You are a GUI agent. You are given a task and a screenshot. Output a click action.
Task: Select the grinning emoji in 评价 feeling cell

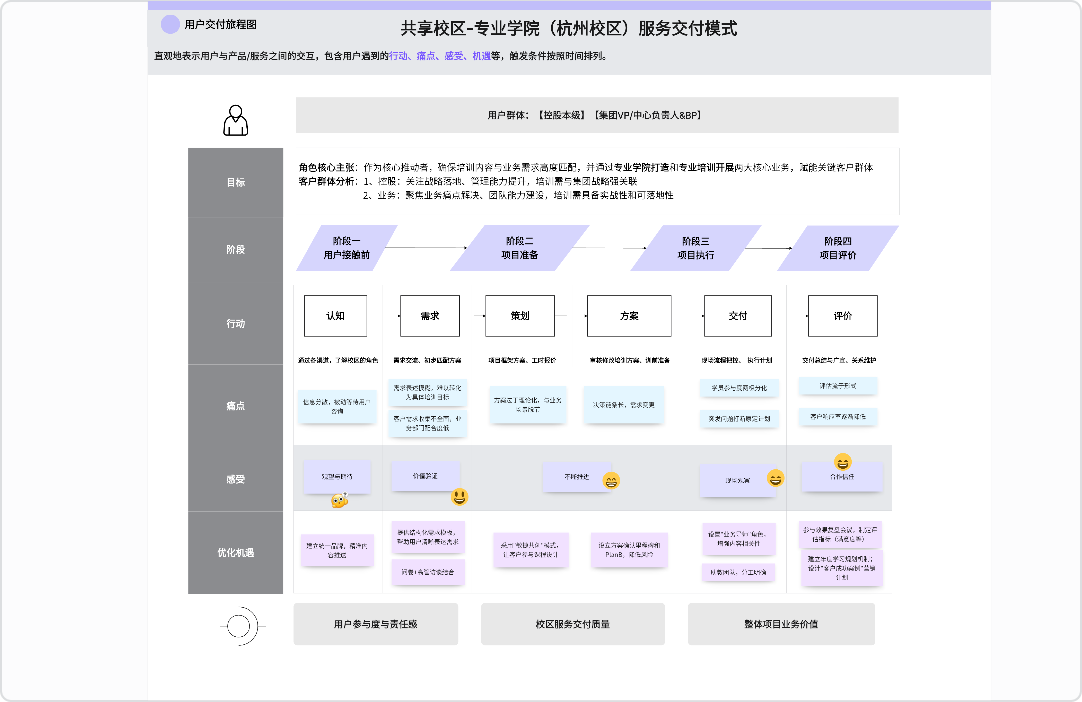843,462
